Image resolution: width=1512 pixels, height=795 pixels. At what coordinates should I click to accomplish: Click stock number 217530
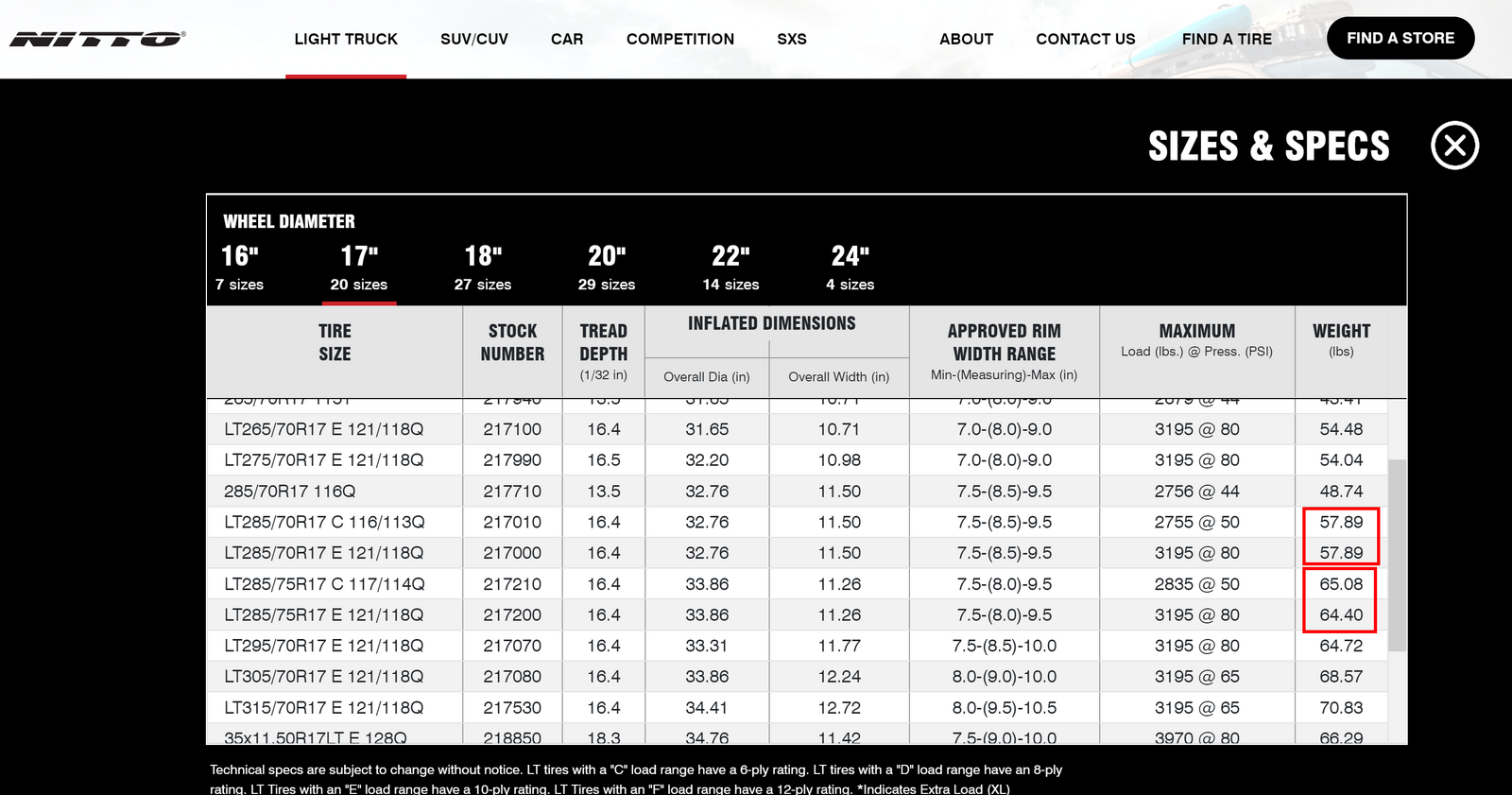(x=512, y=708)
